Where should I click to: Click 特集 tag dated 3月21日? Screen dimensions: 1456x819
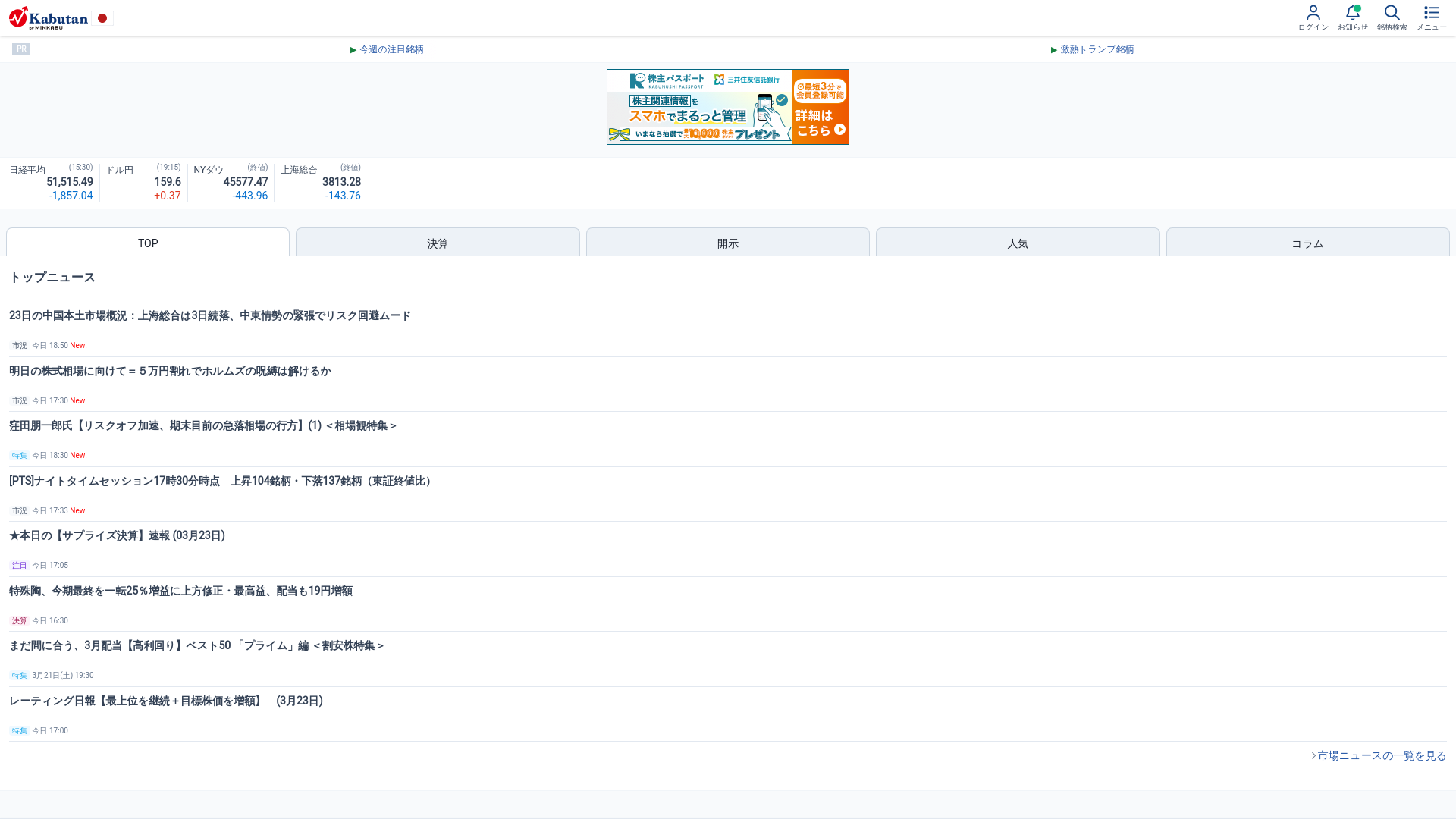click(x=19, y=675)
